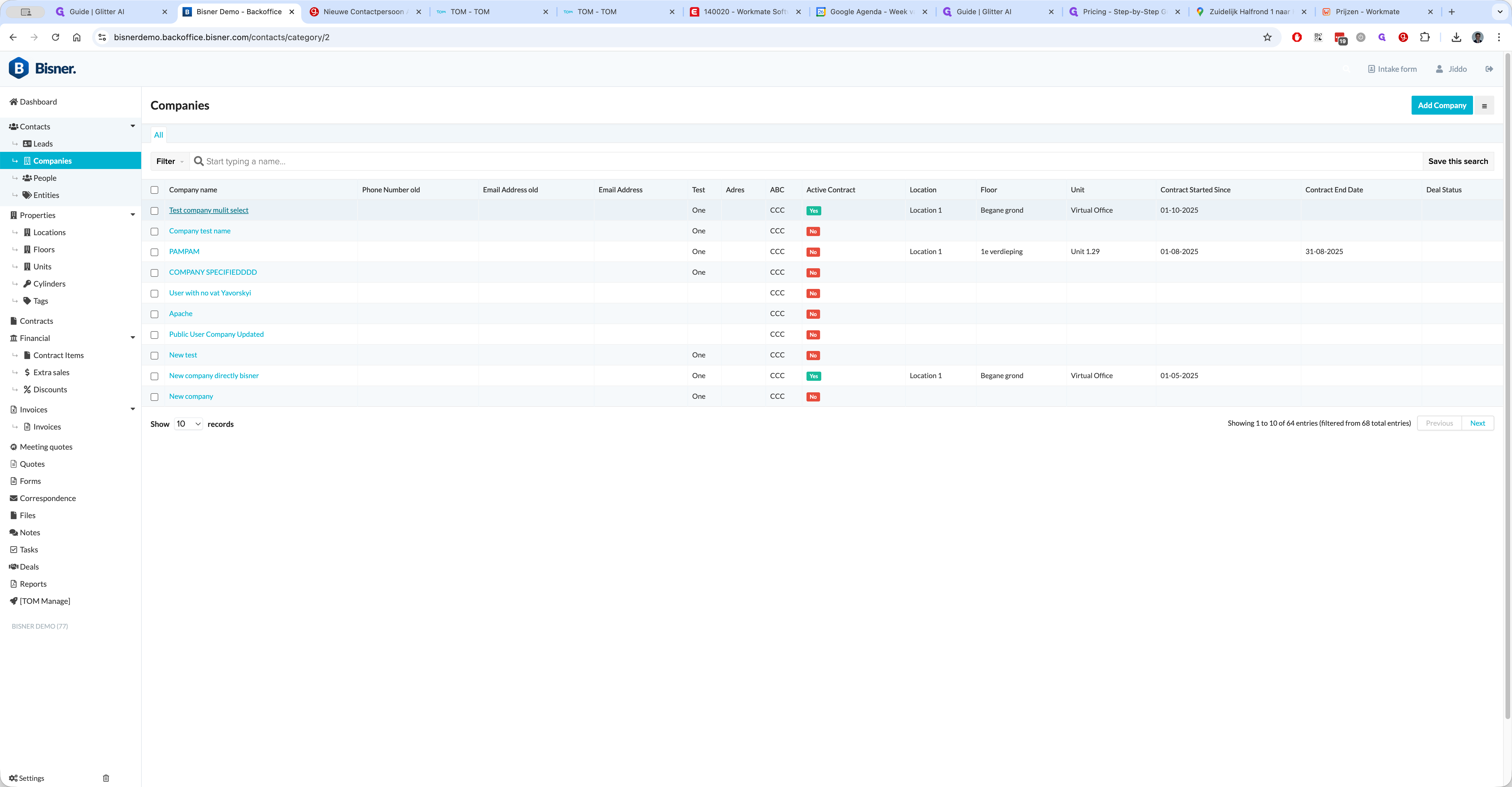Select the Apache row checkbox

pos(154,314)
